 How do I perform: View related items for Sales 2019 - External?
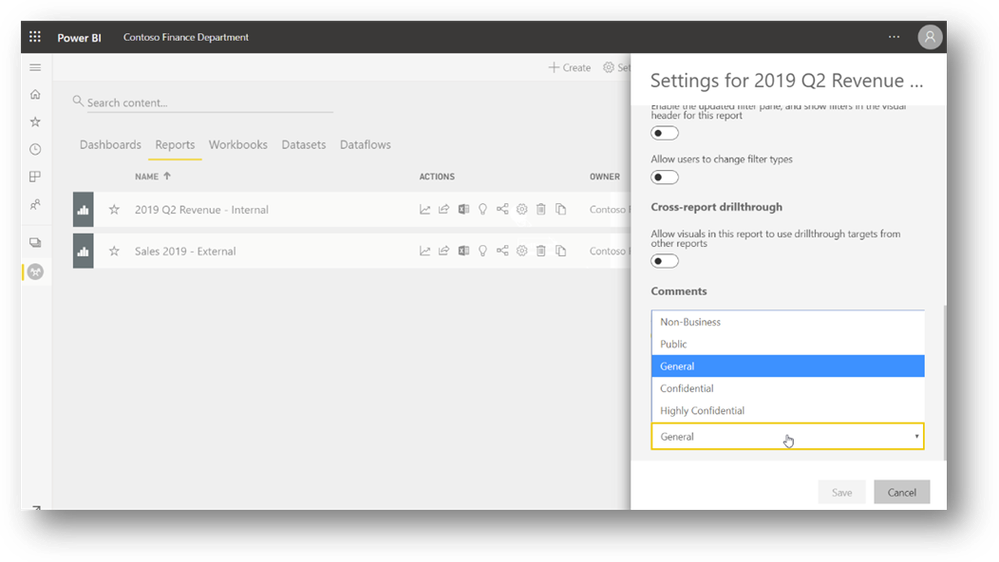point(503,251)
